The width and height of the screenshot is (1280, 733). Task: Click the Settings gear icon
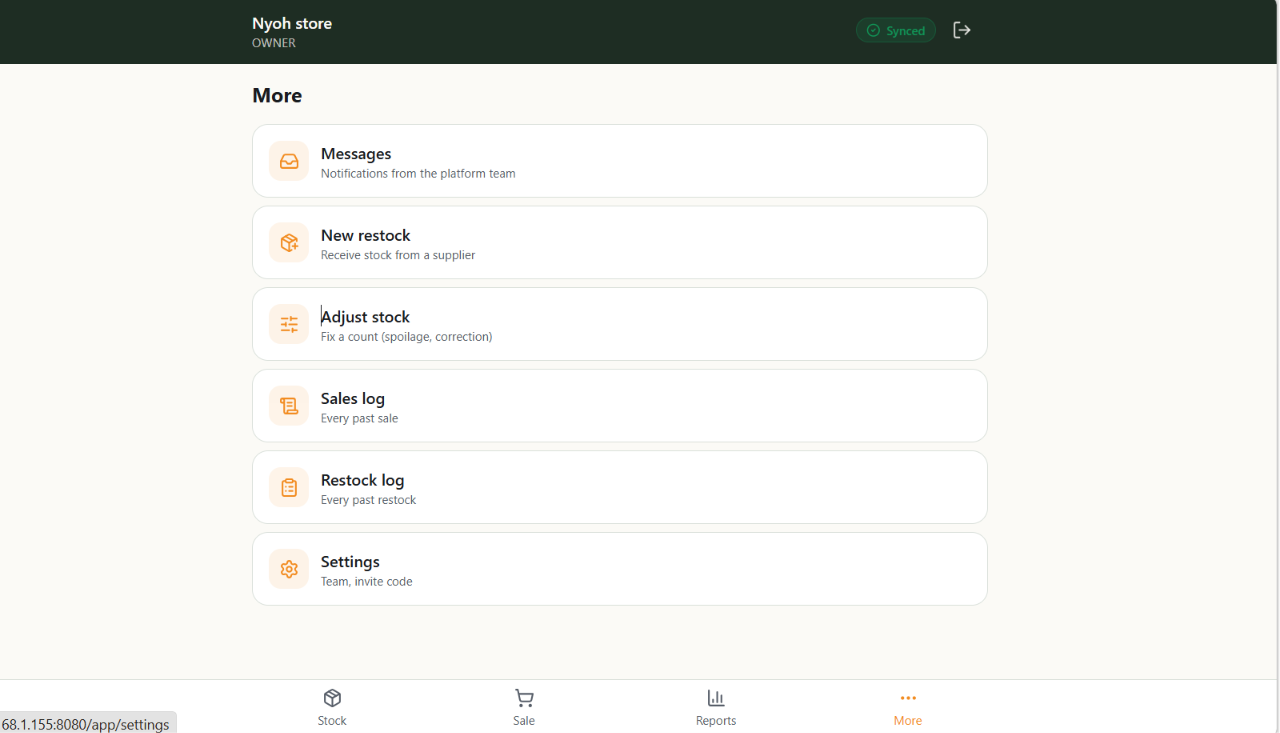(x=289, y=569)
